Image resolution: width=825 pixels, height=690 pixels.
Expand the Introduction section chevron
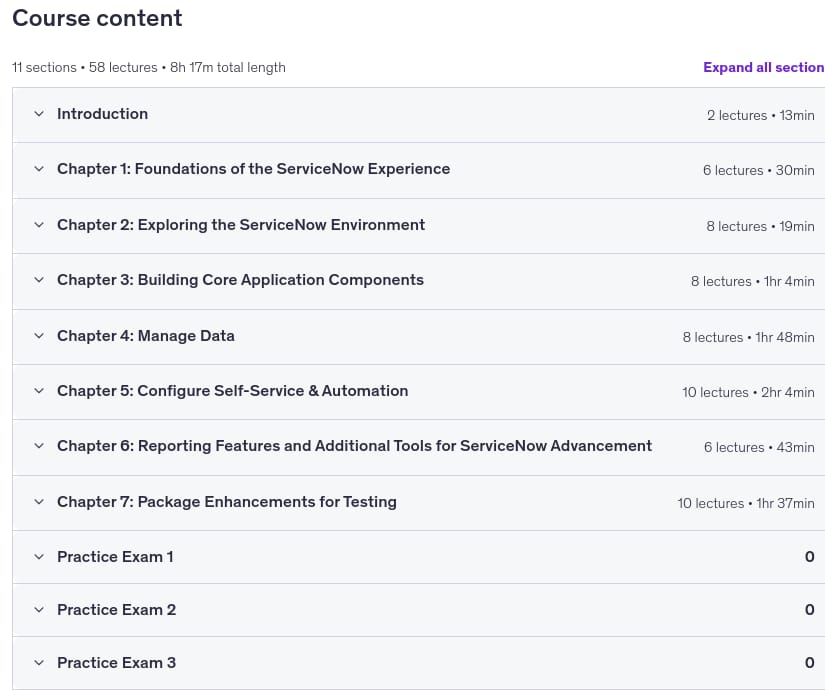tap(39, 114)
